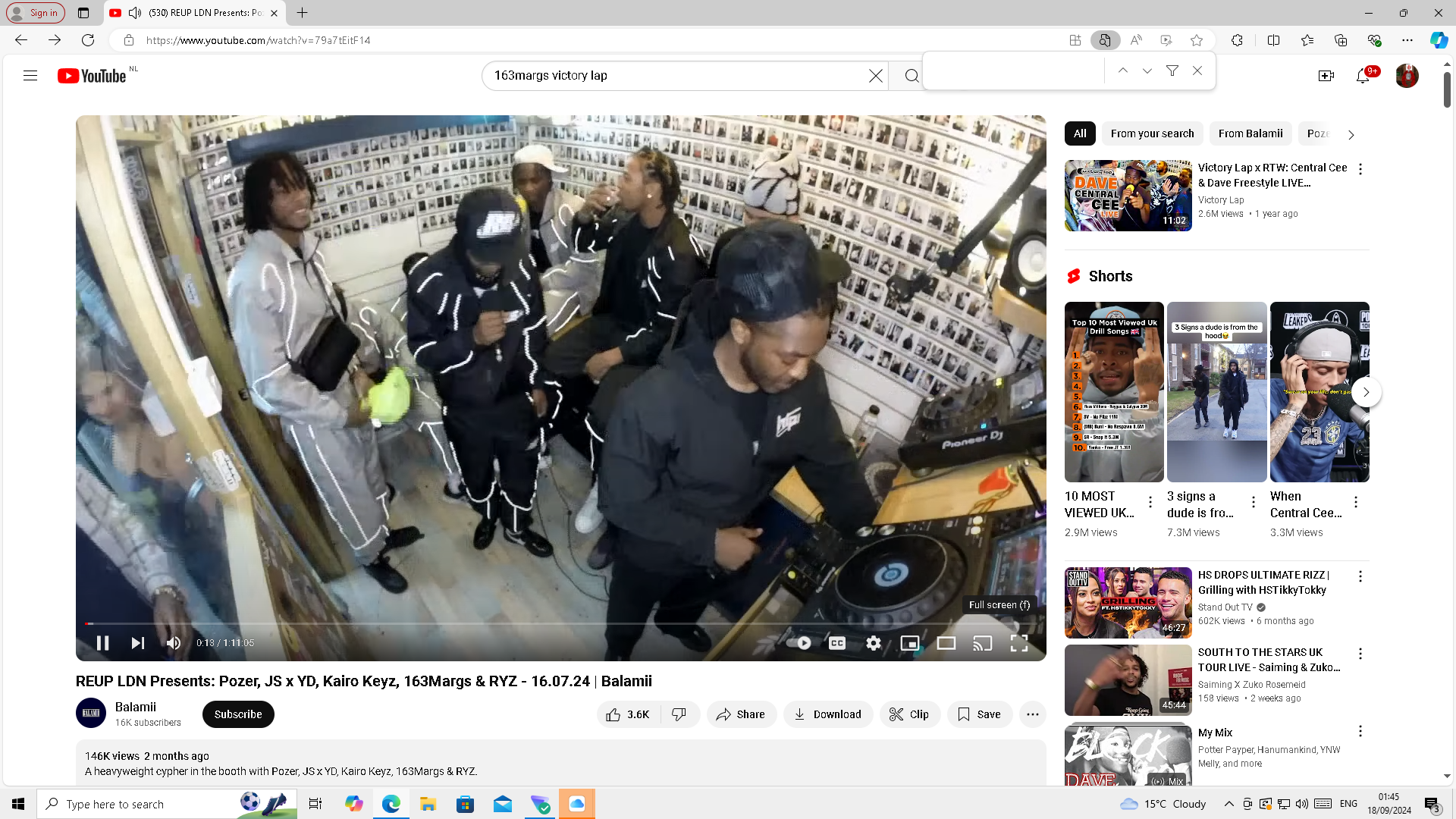1456x819 pixels.
Task: Toggle closed captions on the video
Action: 837,643
